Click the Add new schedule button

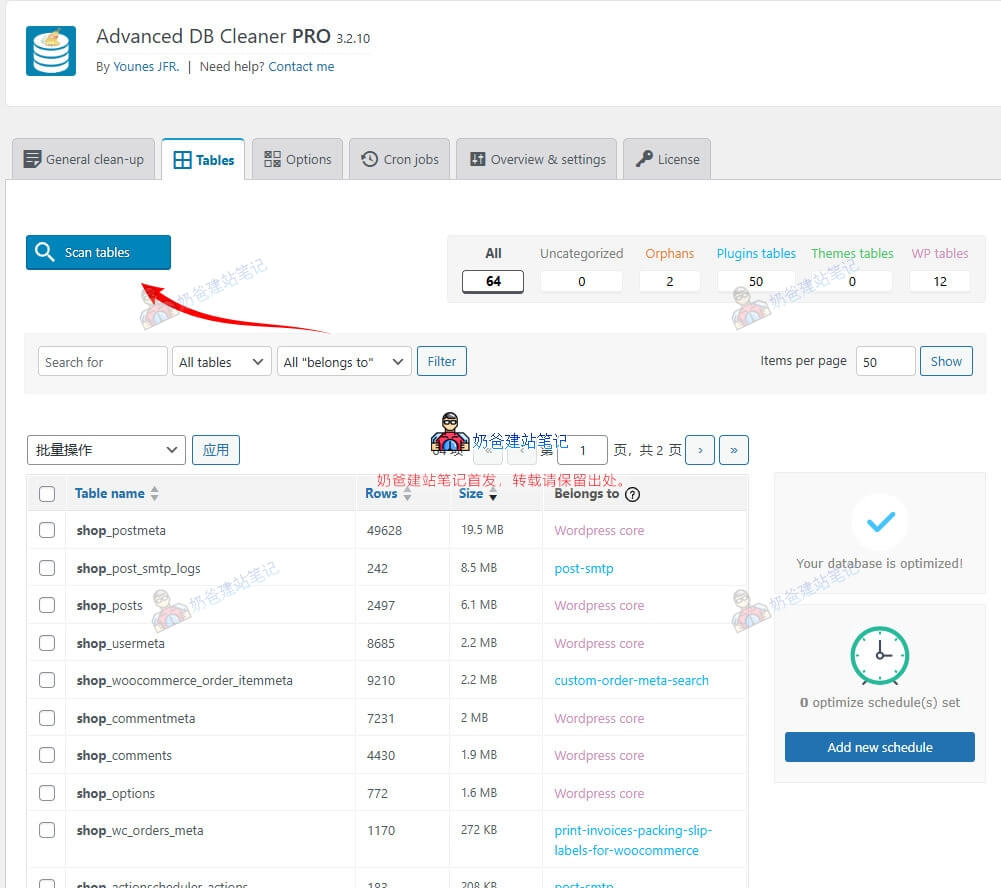coord(879,747)
